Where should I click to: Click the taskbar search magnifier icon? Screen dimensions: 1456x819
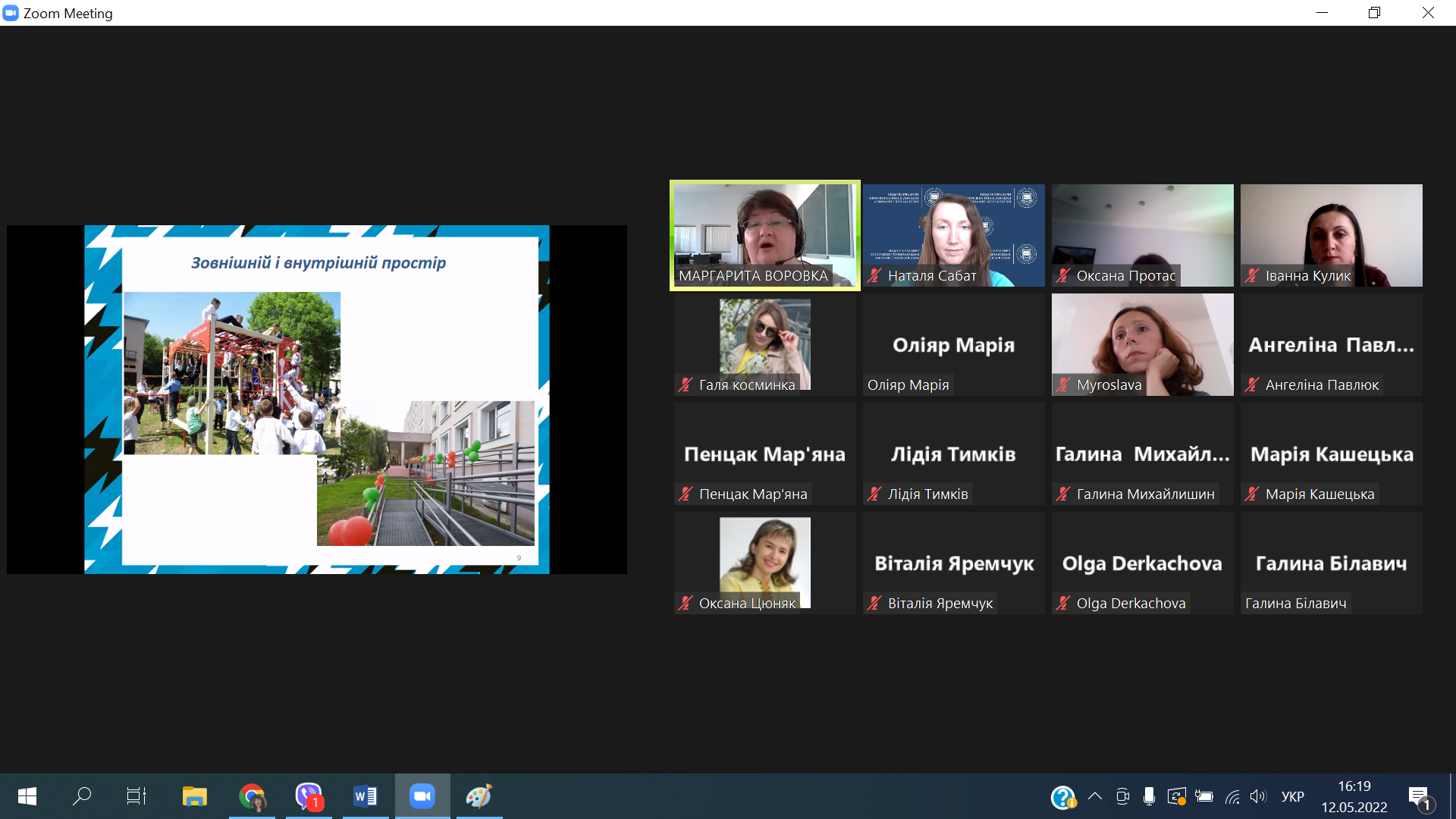(x=81, y=796)
